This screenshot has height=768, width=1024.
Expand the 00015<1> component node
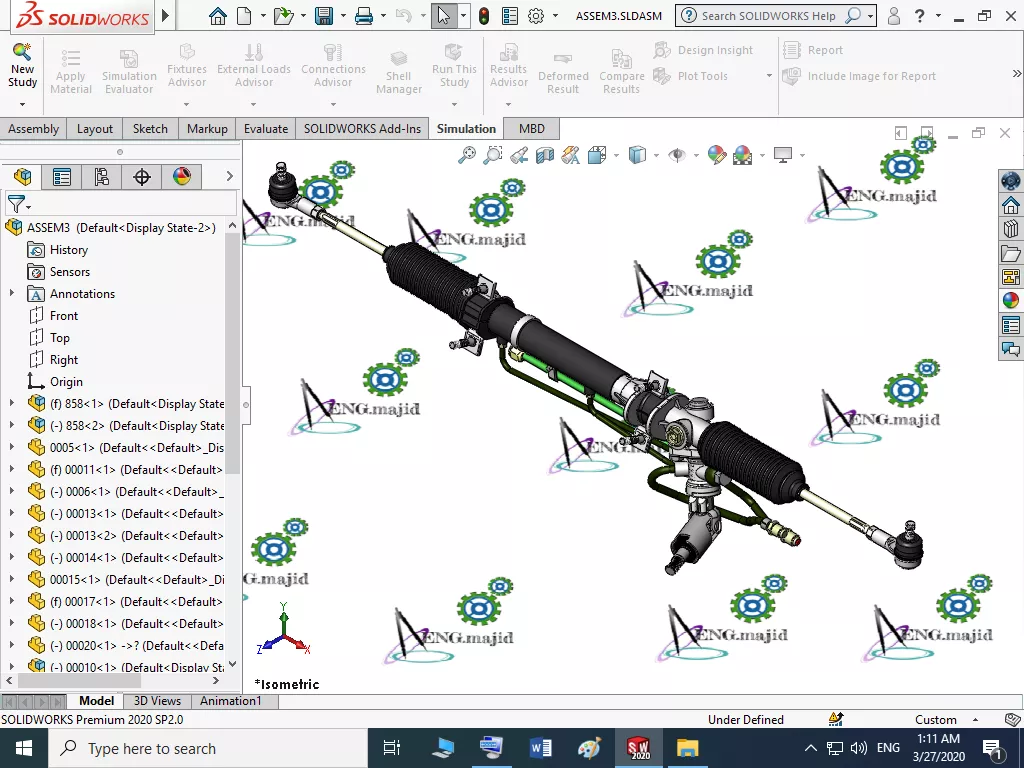[x=12, y=580]
